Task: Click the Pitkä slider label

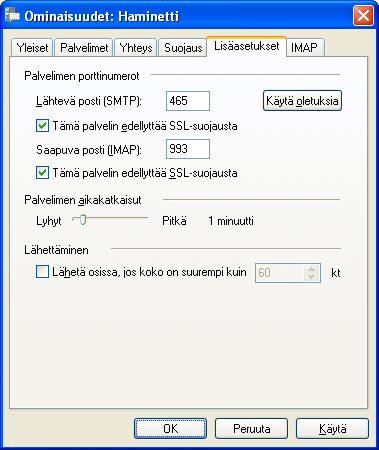Action: click(x=174, y=221)
